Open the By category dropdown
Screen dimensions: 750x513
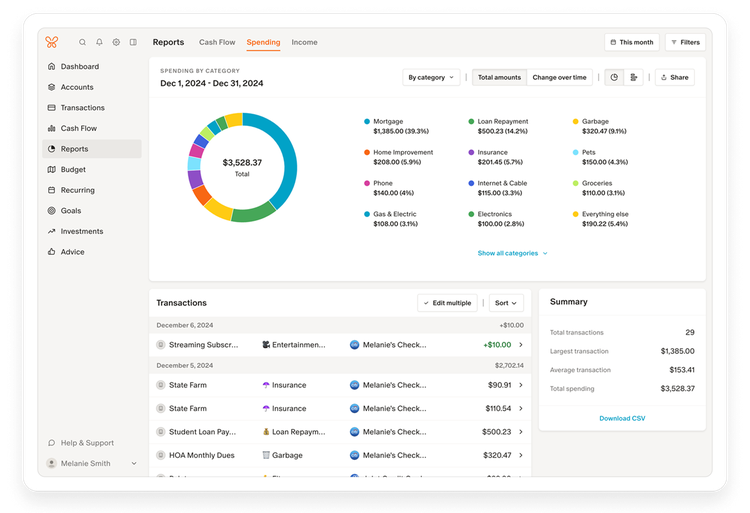pyautogui.click(x=431, y=77)
